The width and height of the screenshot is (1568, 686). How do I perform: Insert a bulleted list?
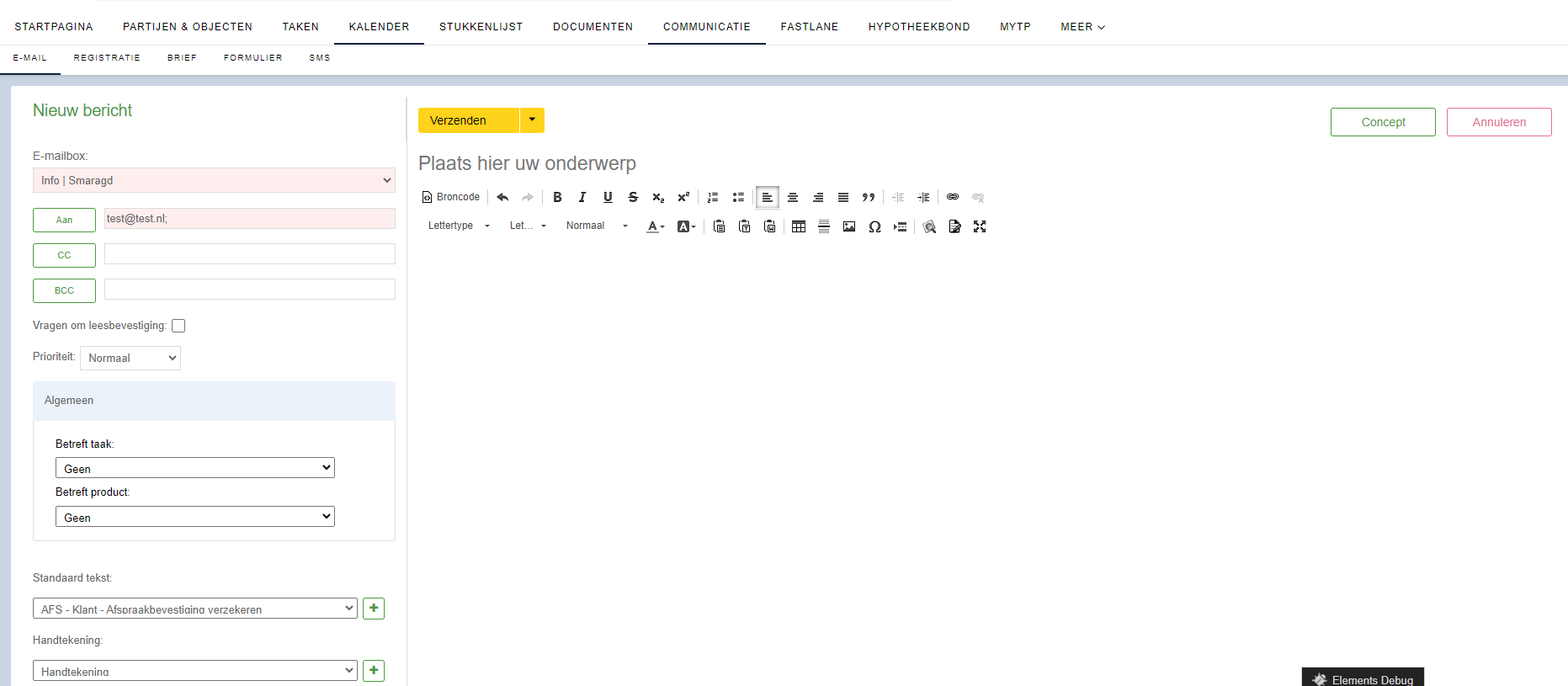pos(738,197)
